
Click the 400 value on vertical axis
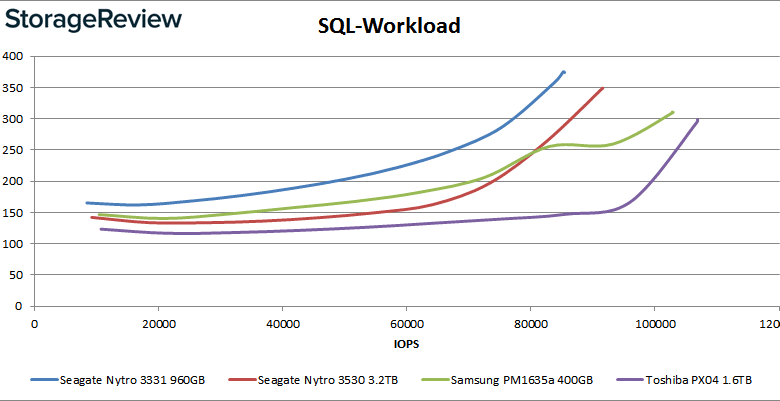point(12,56)
